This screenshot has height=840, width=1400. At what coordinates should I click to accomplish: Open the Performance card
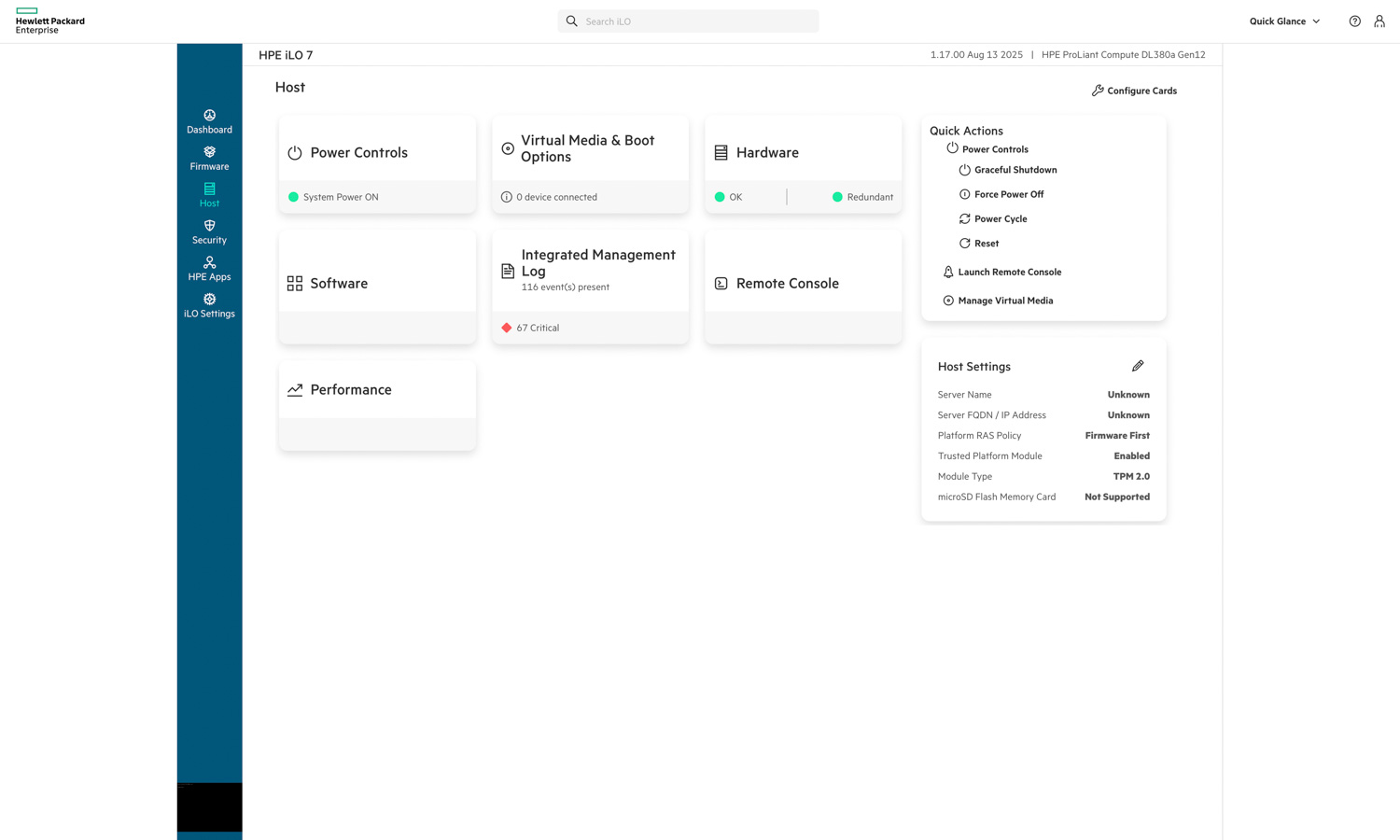point(351,390)
